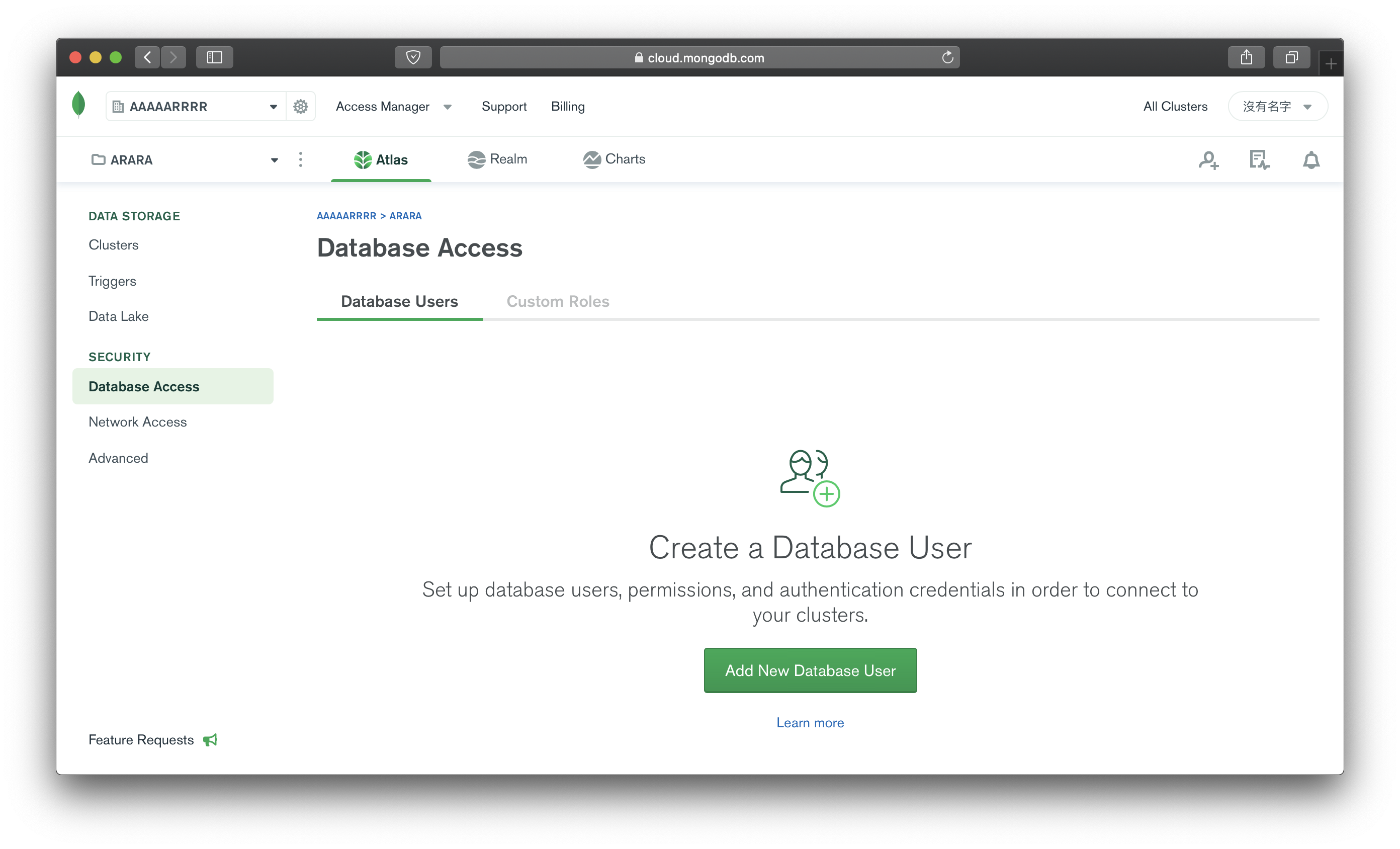
Task: Toggle Safari sidebar icon
Action: point(214,57)
